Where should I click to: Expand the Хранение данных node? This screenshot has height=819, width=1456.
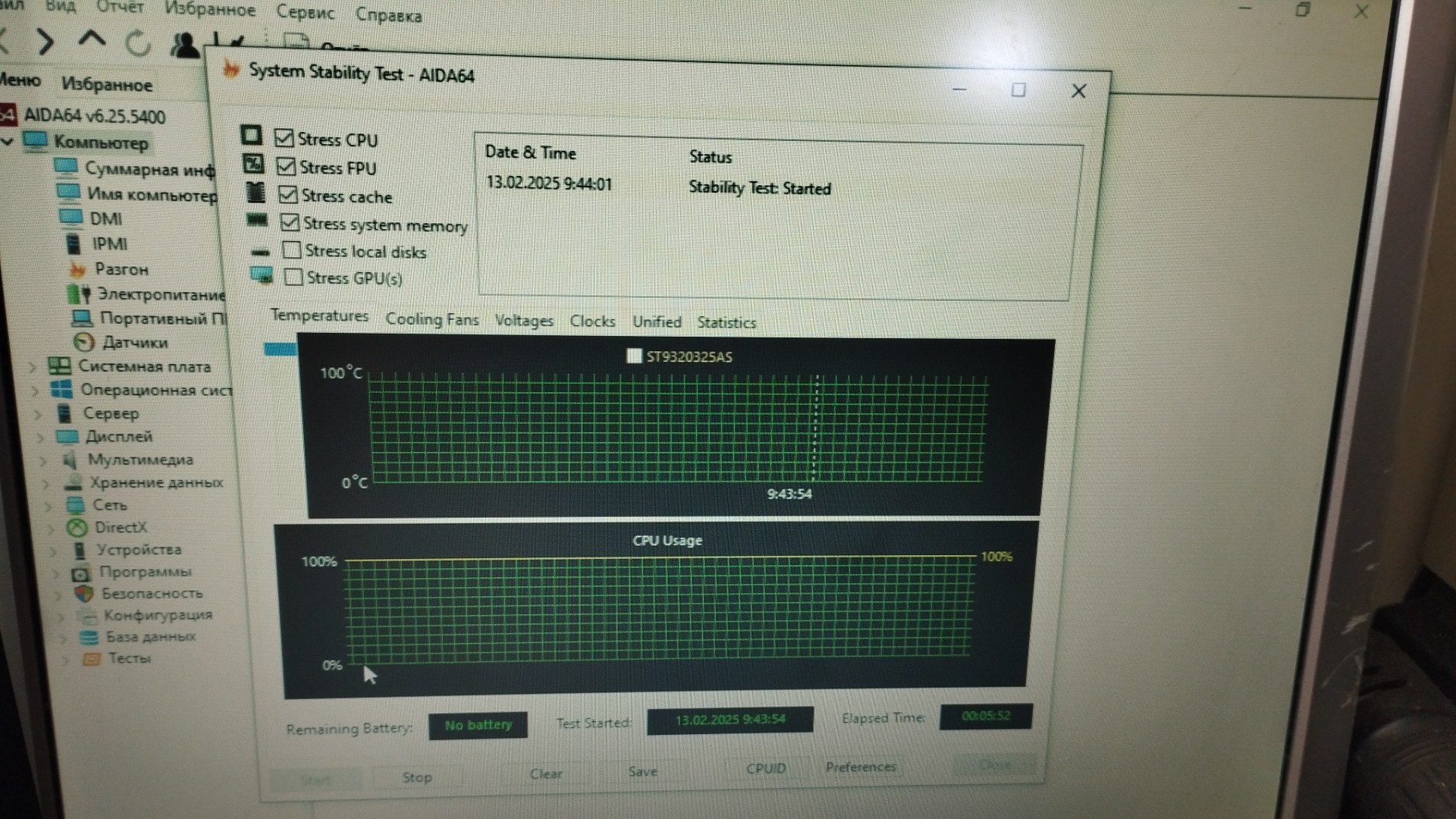click(x=47, y=483)
